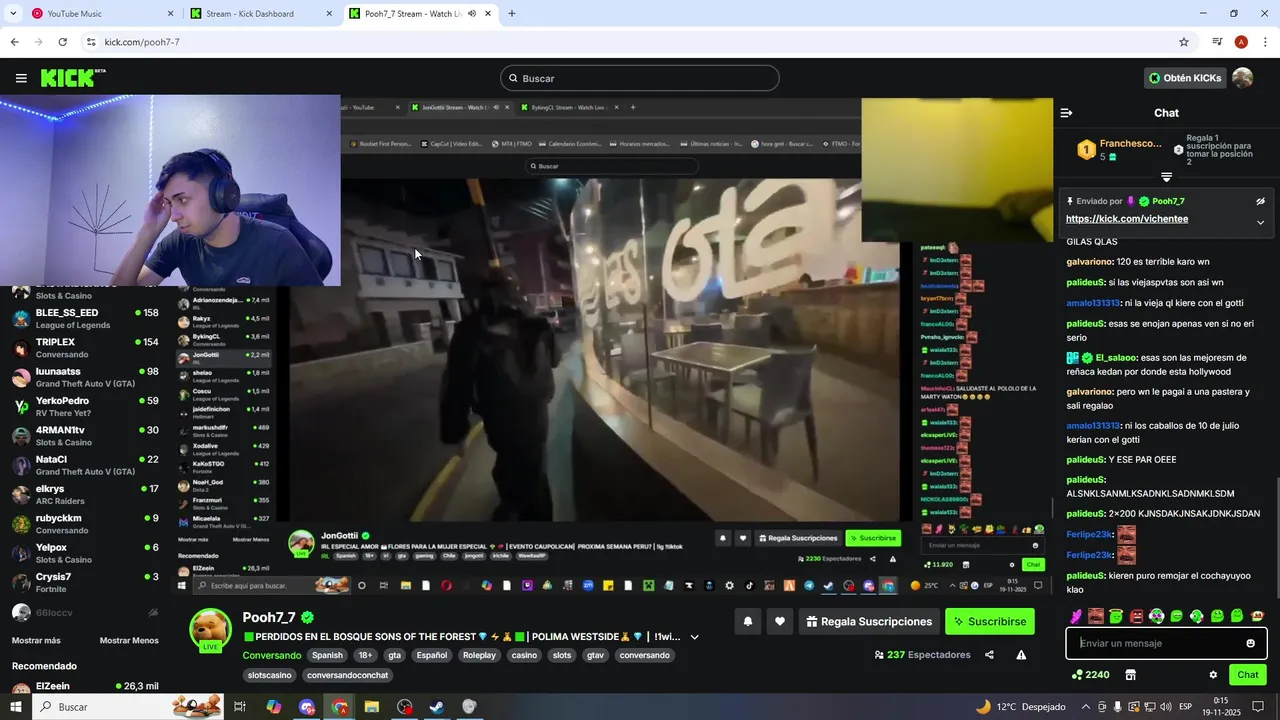1280x720 pixels.
Task: Click the green Suscribirse button
Action: 990,622
